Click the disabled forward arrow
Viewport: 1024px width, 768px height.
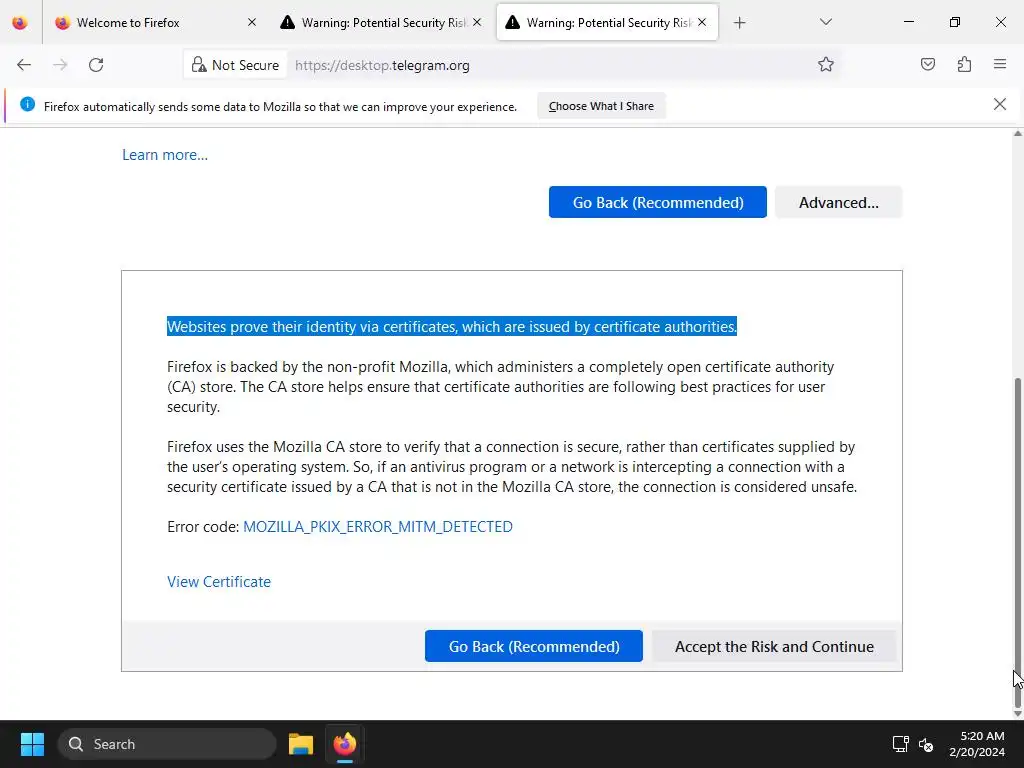click(x=60, y=65)
